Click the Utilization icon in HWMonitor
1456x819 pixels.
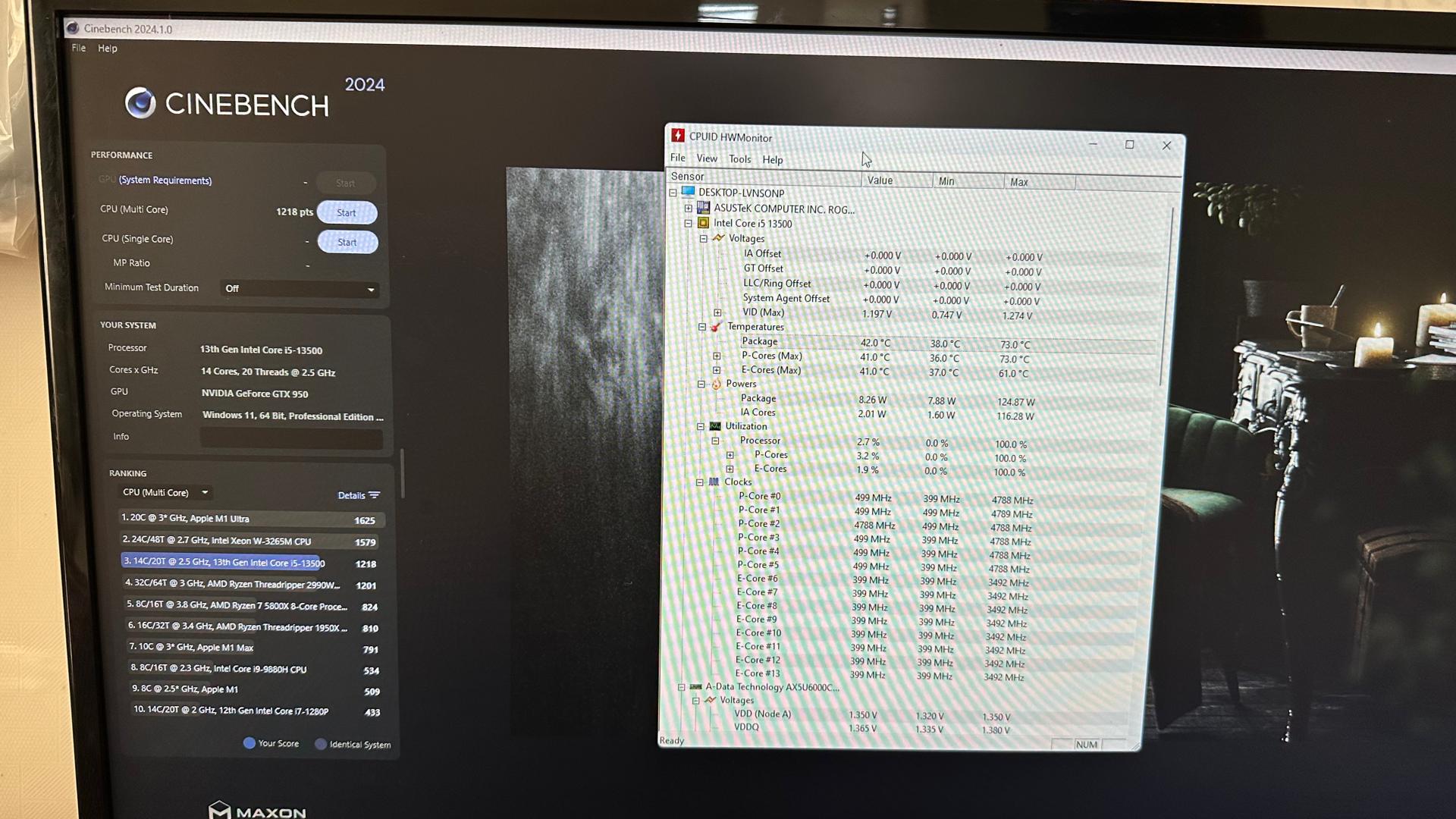pos(715,426)
